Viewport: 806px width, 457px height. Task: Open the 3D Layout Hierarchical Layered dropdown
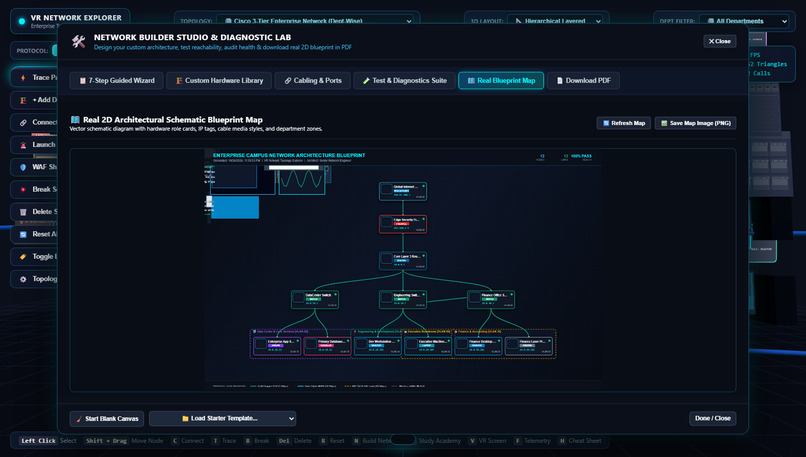(x=556, y=21)
